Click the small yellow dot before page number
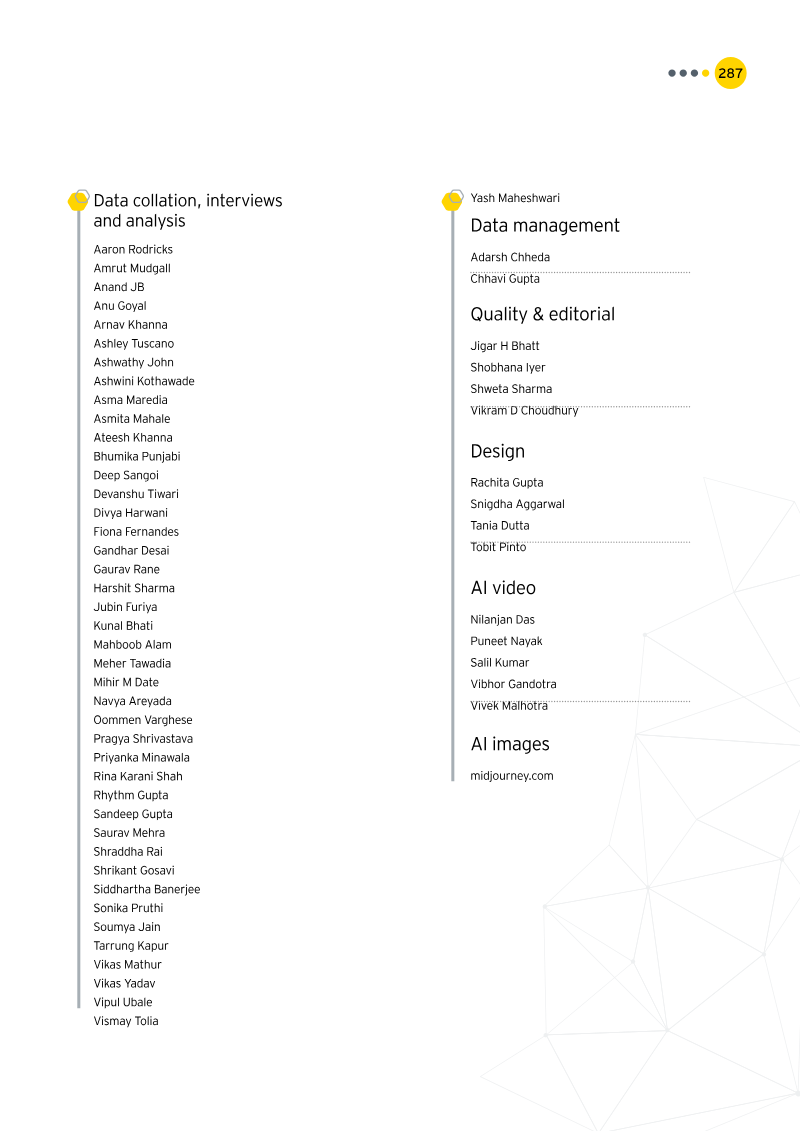Viewport: 800px width, 1131px height. pos(706,73)
